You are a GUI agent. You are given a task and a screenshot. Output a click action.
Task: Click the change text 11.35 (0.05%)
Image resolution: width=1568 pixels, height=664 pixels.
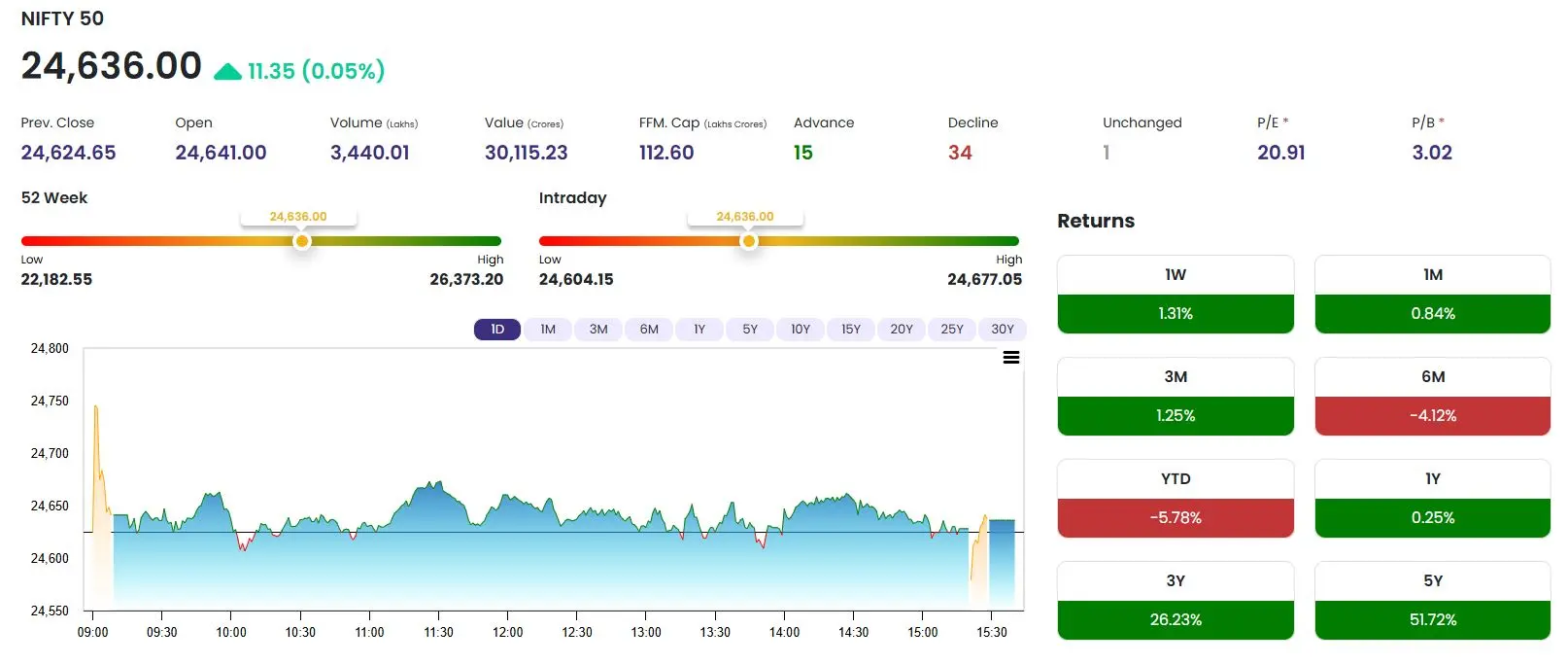tap(316, 71)
